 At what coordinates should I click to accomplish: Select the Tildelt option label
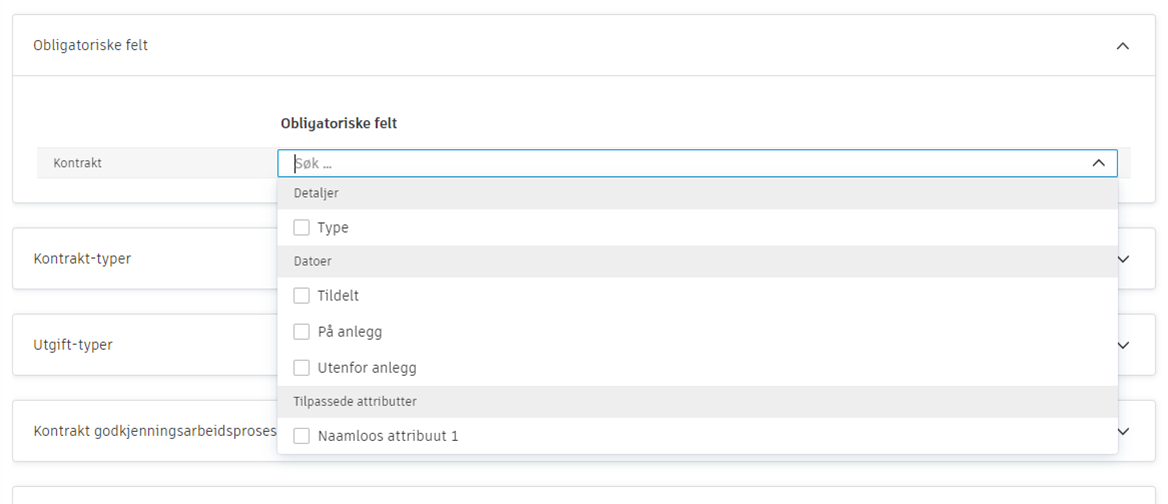click(338, 296)
